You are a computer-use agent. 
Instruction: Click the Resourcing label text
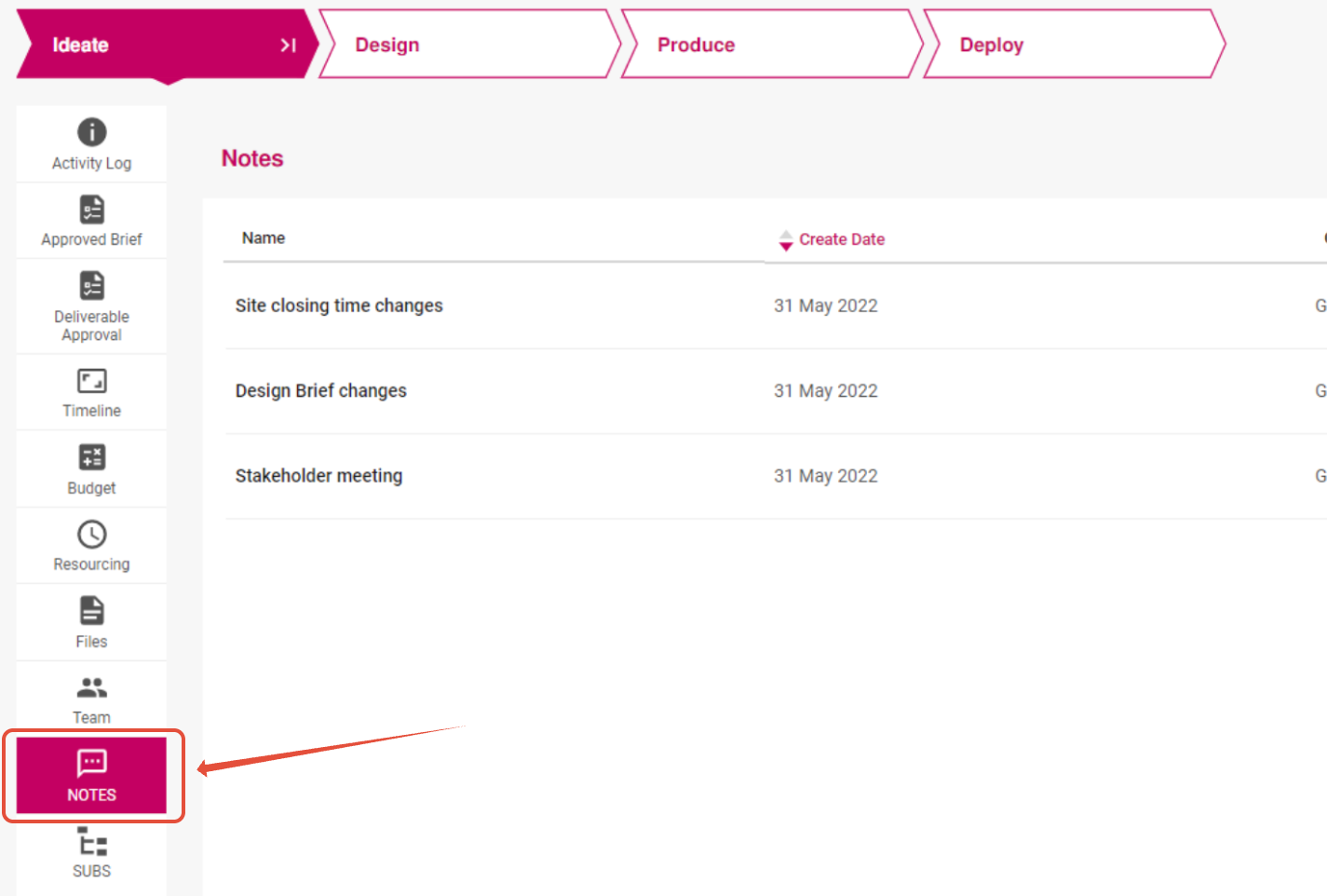point(91,564)
